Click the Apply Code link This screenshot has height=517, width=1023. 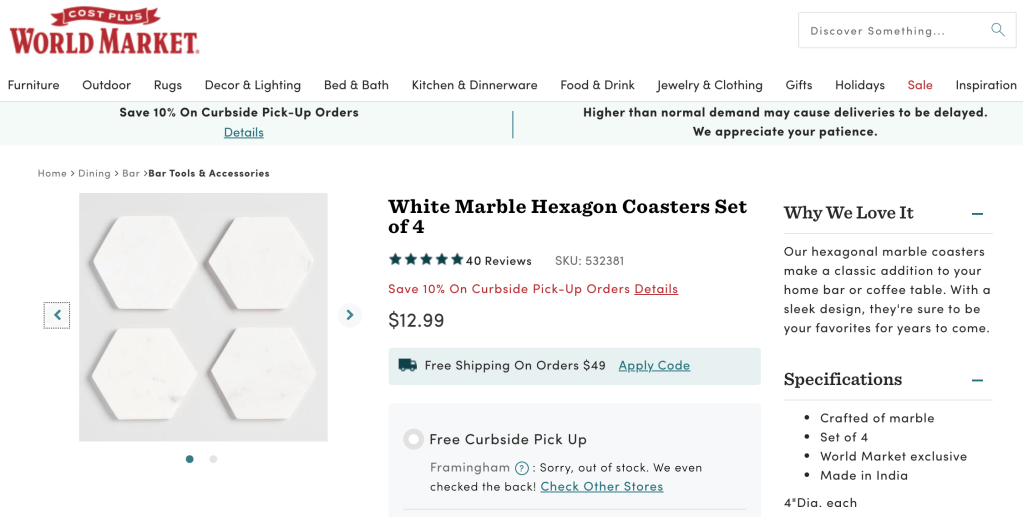(654, 365)
